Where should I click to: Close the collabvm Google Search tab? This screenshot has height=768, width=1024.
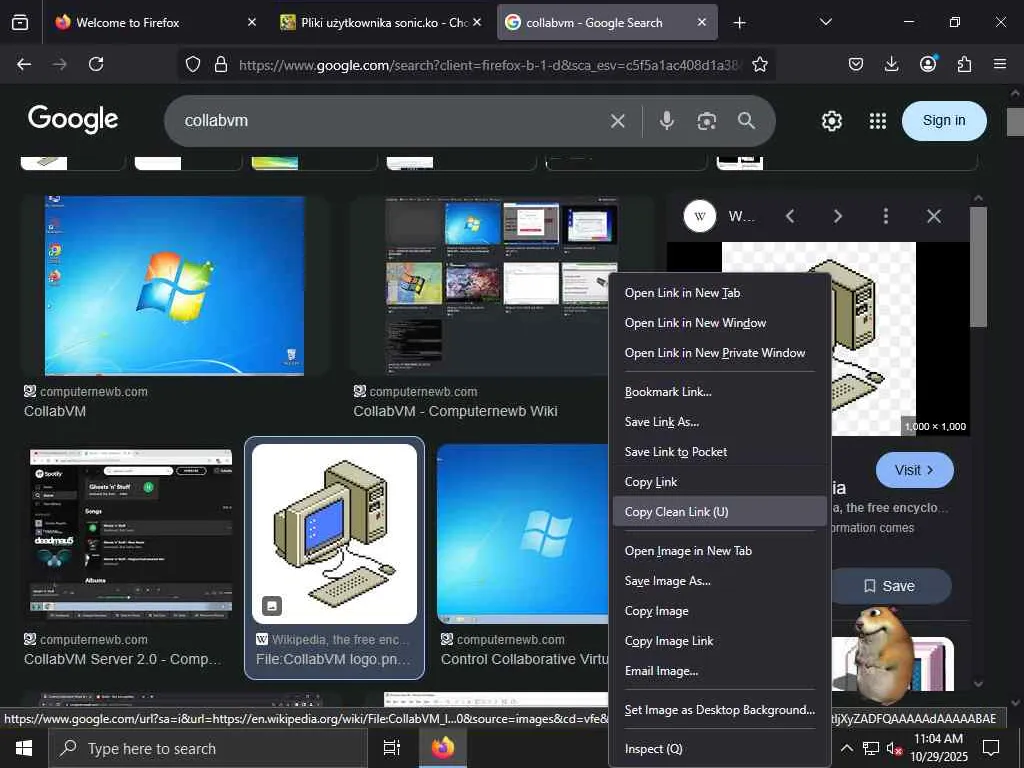[701, 22]
